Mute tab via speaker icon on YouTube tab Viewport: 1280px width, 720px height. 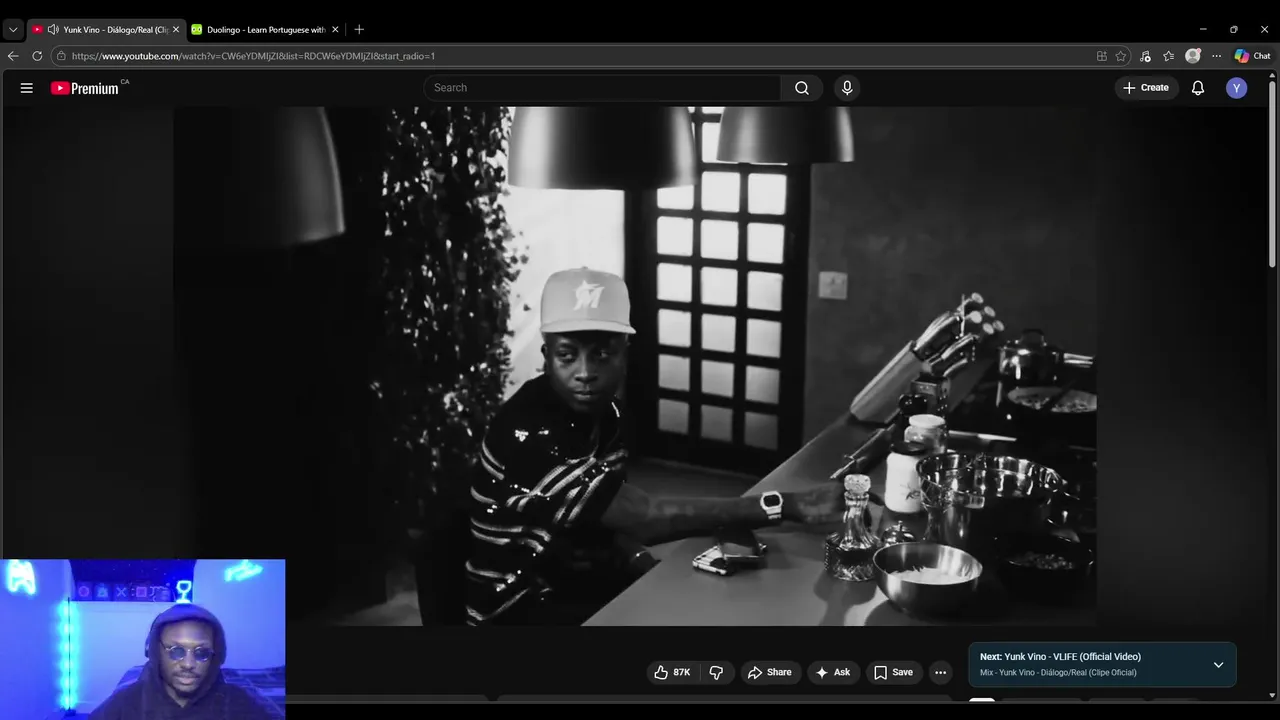(x=53, y=30)
